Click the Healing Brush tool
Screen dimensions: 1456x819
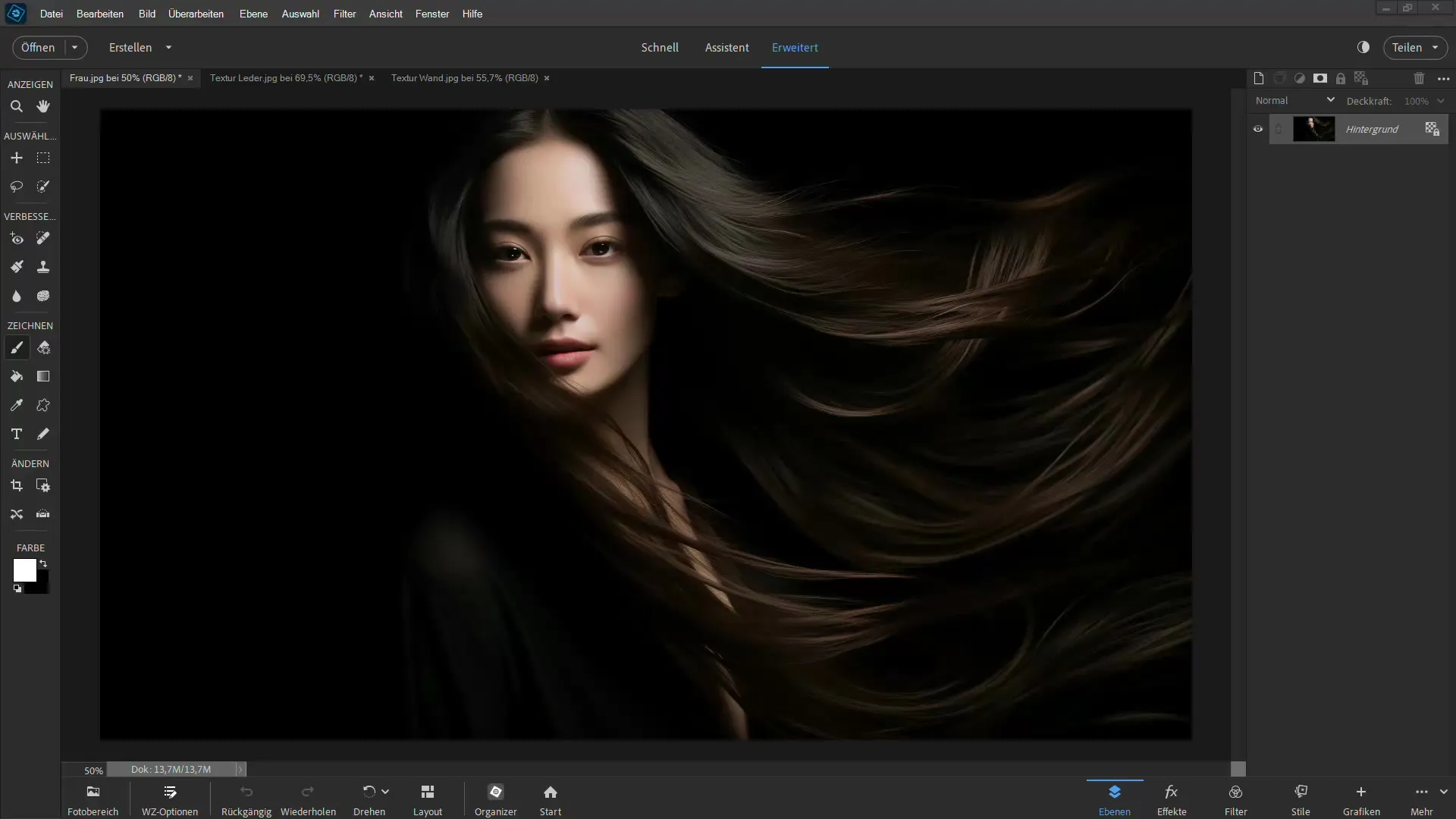43,237
